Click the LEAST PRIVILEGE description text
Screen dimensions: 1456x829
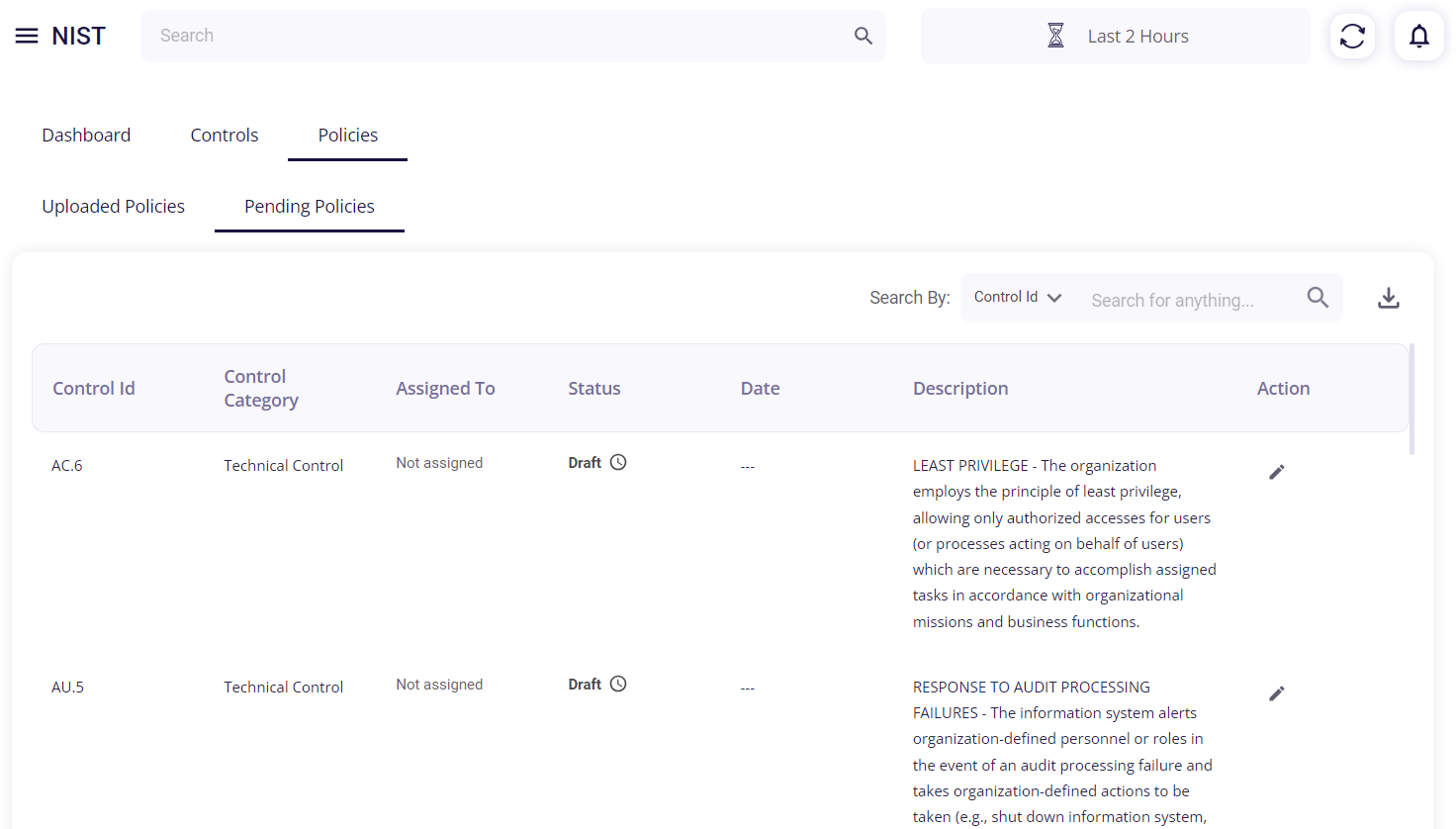point(1064,543)
